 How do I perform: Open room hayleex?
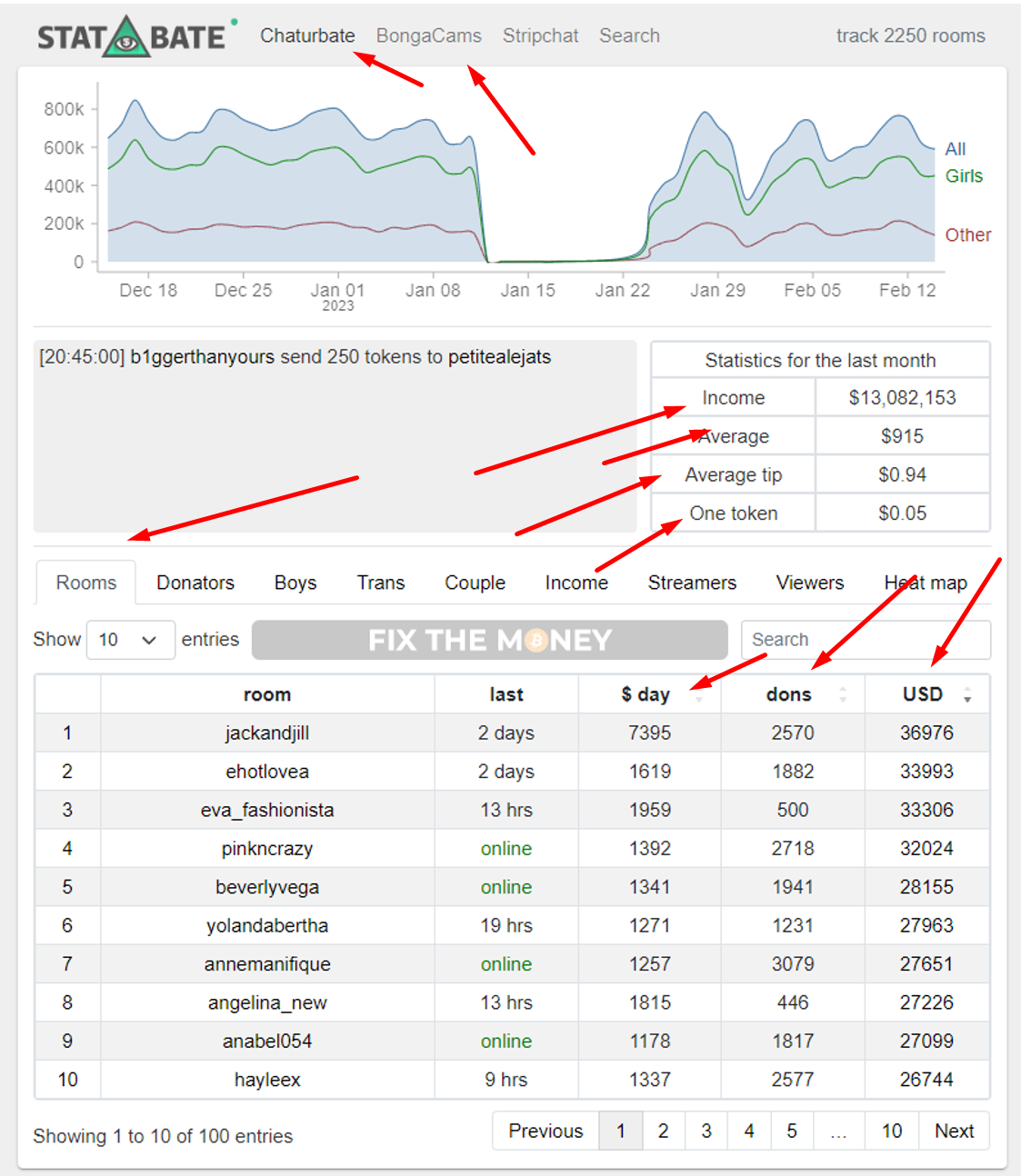[267, 1080]
